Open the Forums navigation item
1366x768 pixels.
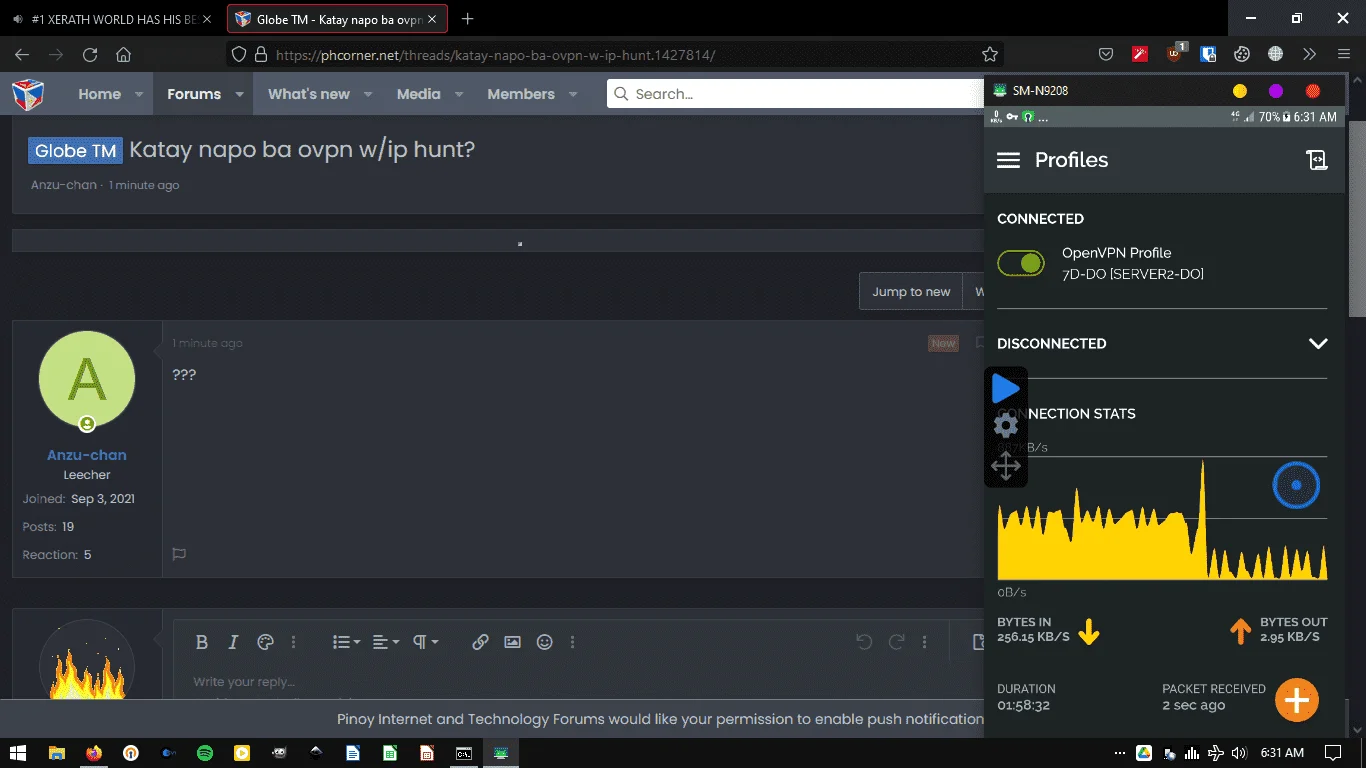tap(194, 94)
